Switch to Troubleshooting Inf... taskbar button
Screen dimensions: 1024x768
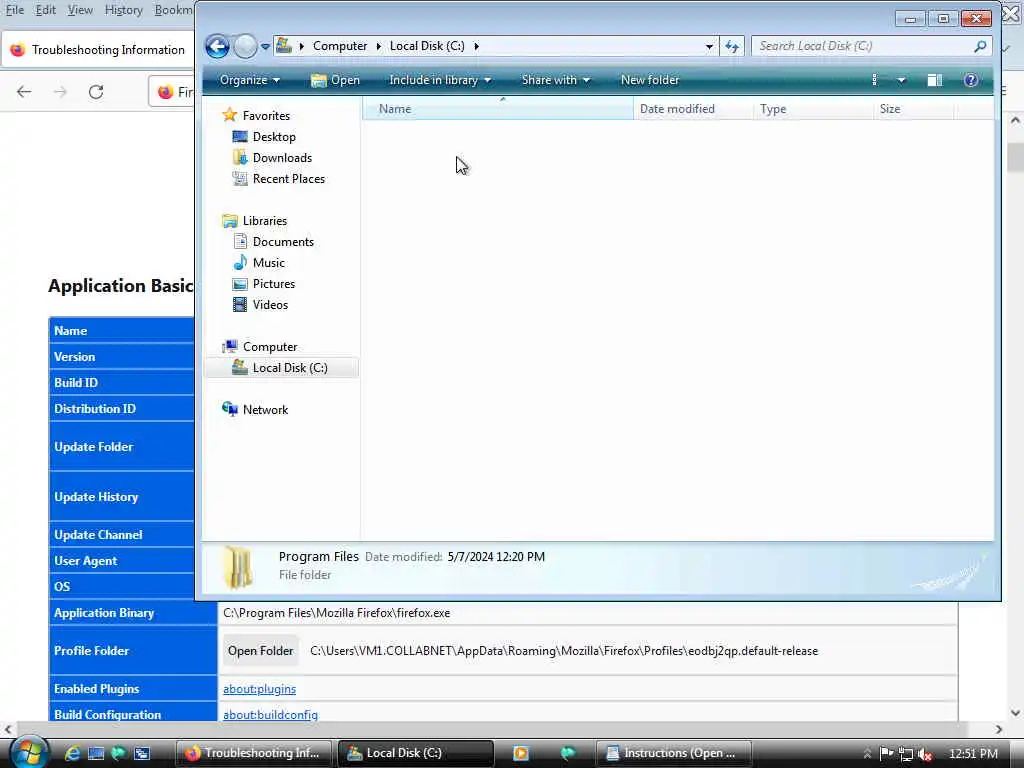(253, 753)
